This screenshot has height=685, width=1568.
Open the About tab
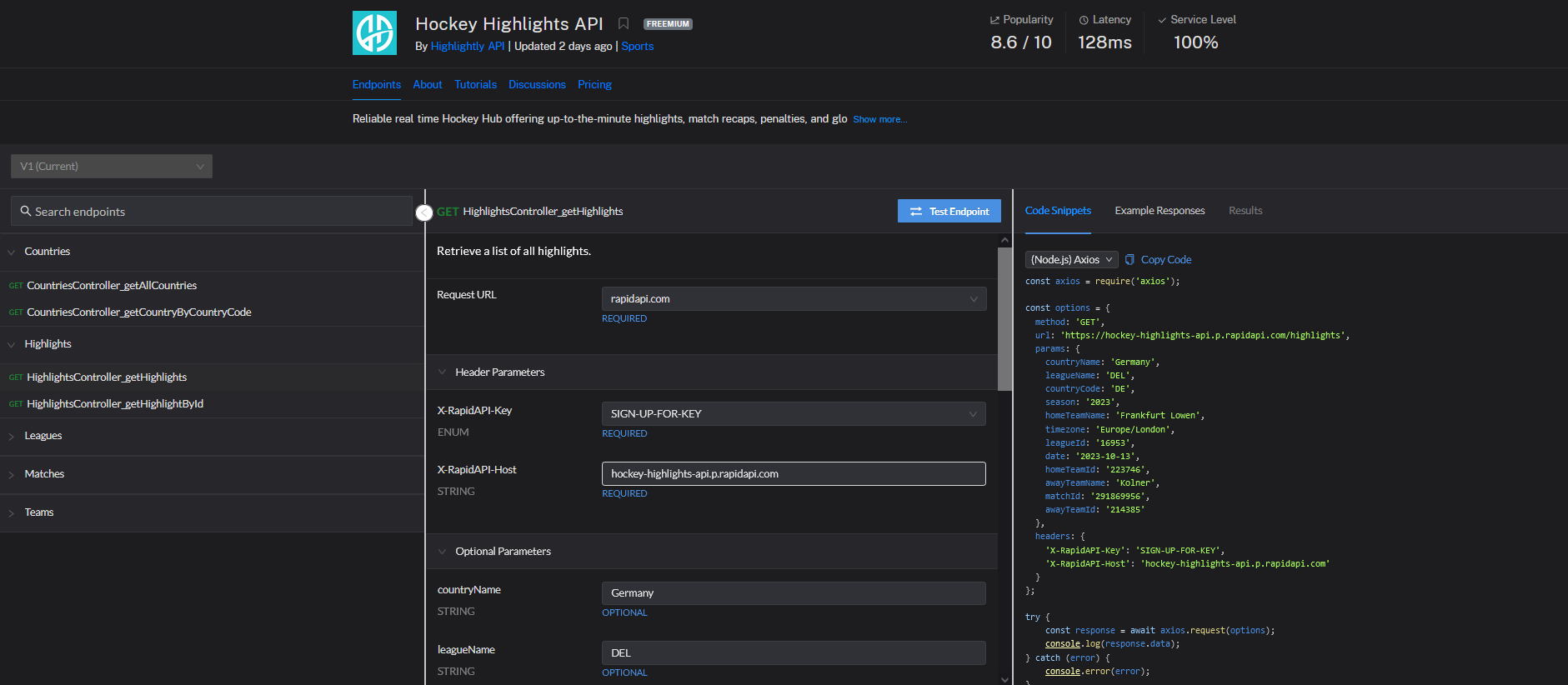click(428, 84)
